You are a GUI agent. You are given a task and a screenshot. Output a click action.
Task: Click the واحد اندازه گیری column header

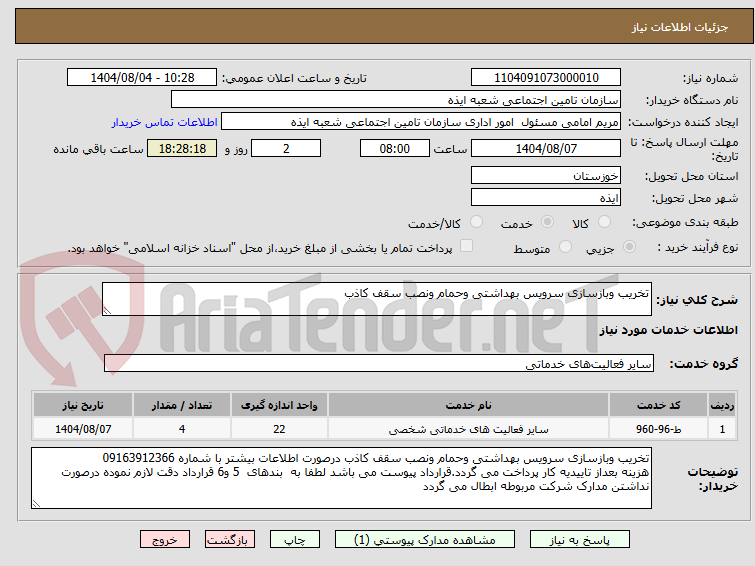[279, 405]
